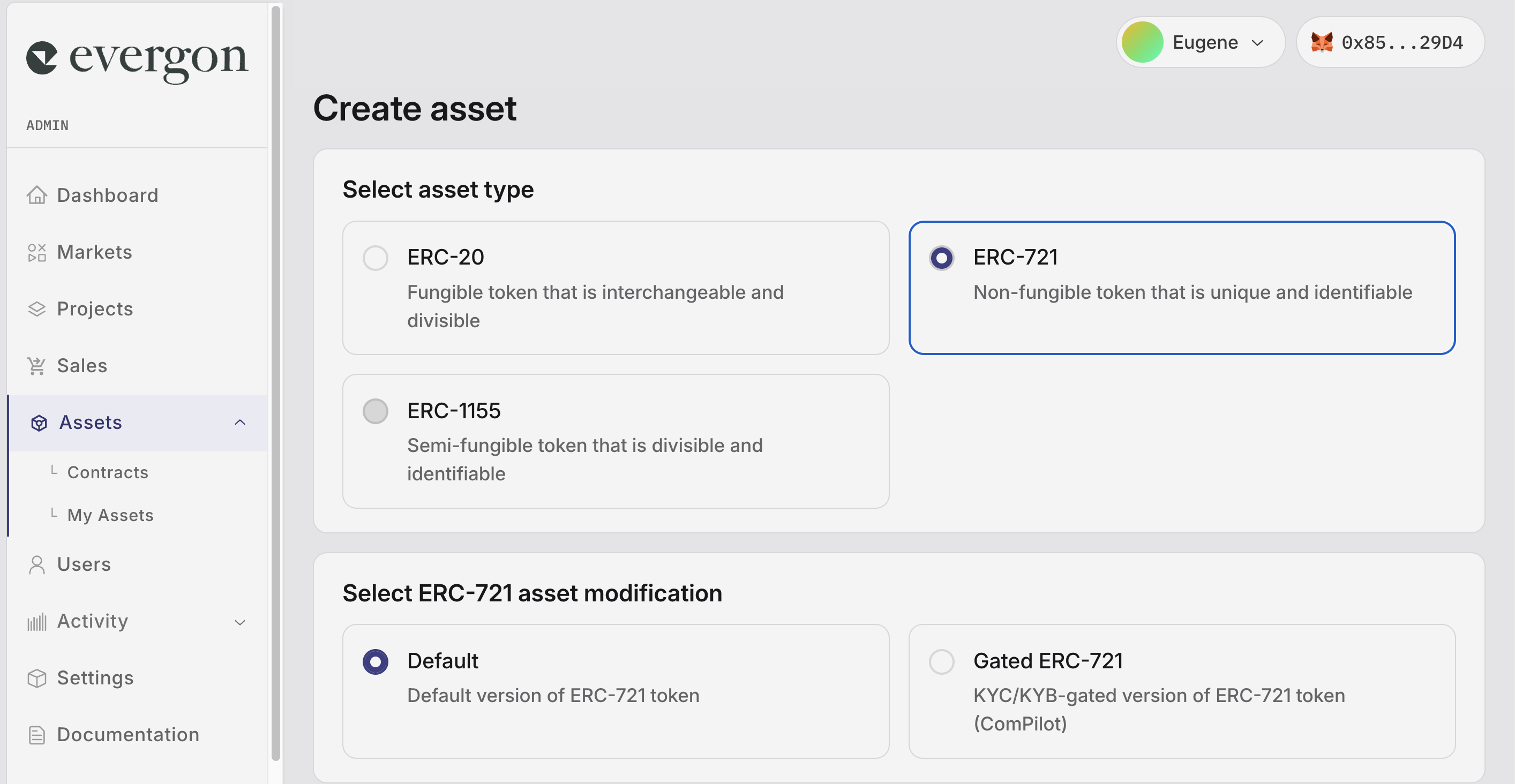
Task: Click the Users person icon
Action: pyautogui.click(x=36, y=564)
